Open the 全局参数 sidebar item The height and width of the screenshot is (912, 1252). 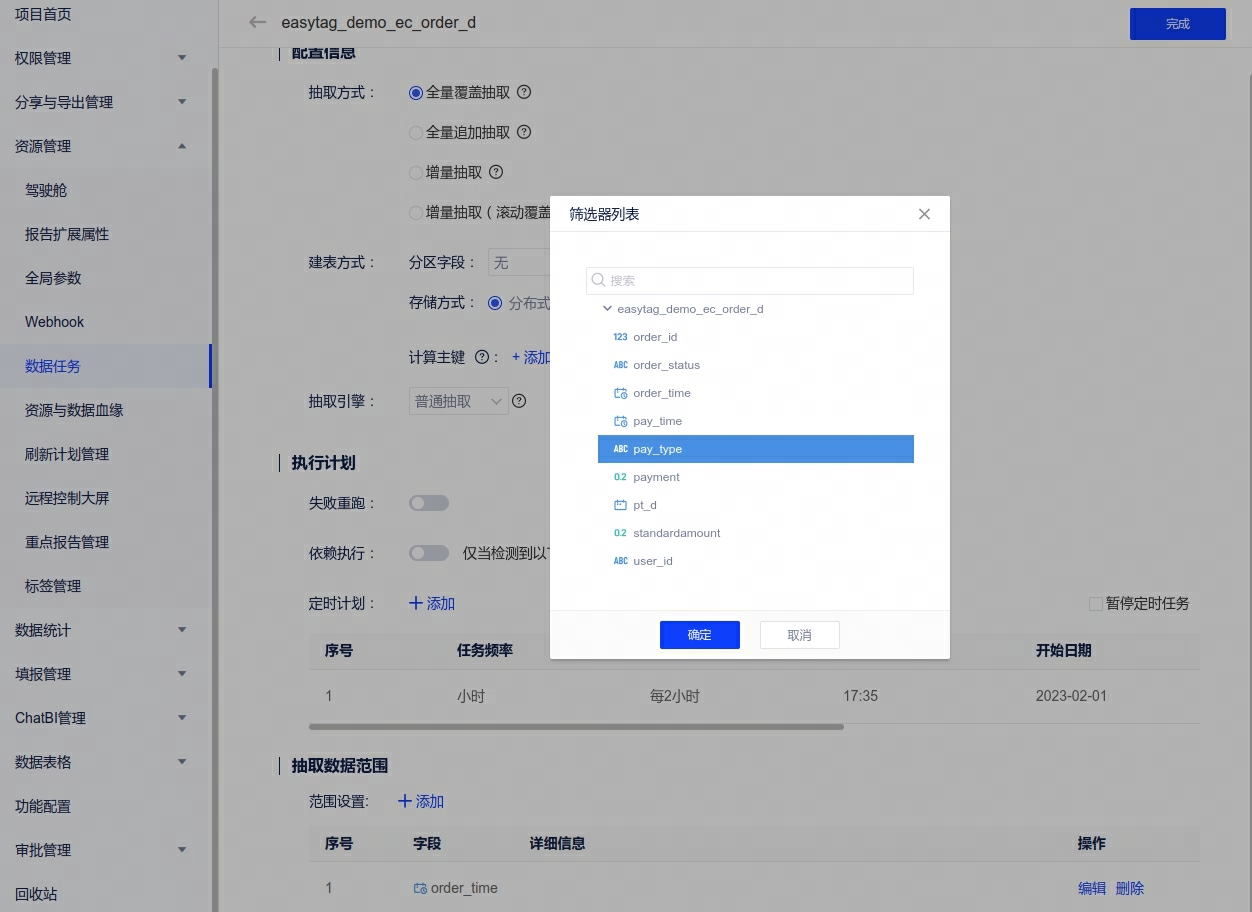53,278
